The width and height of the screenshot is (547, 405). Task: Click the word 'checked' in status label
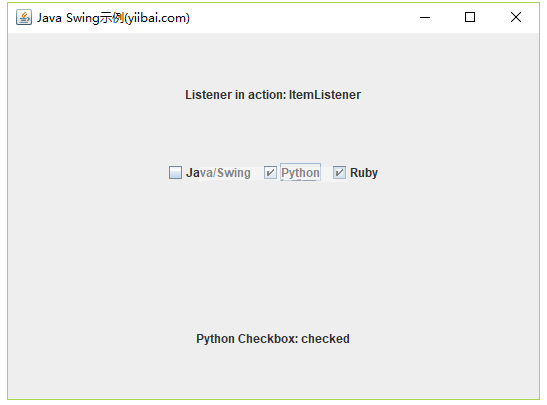(x=325, y=339)
